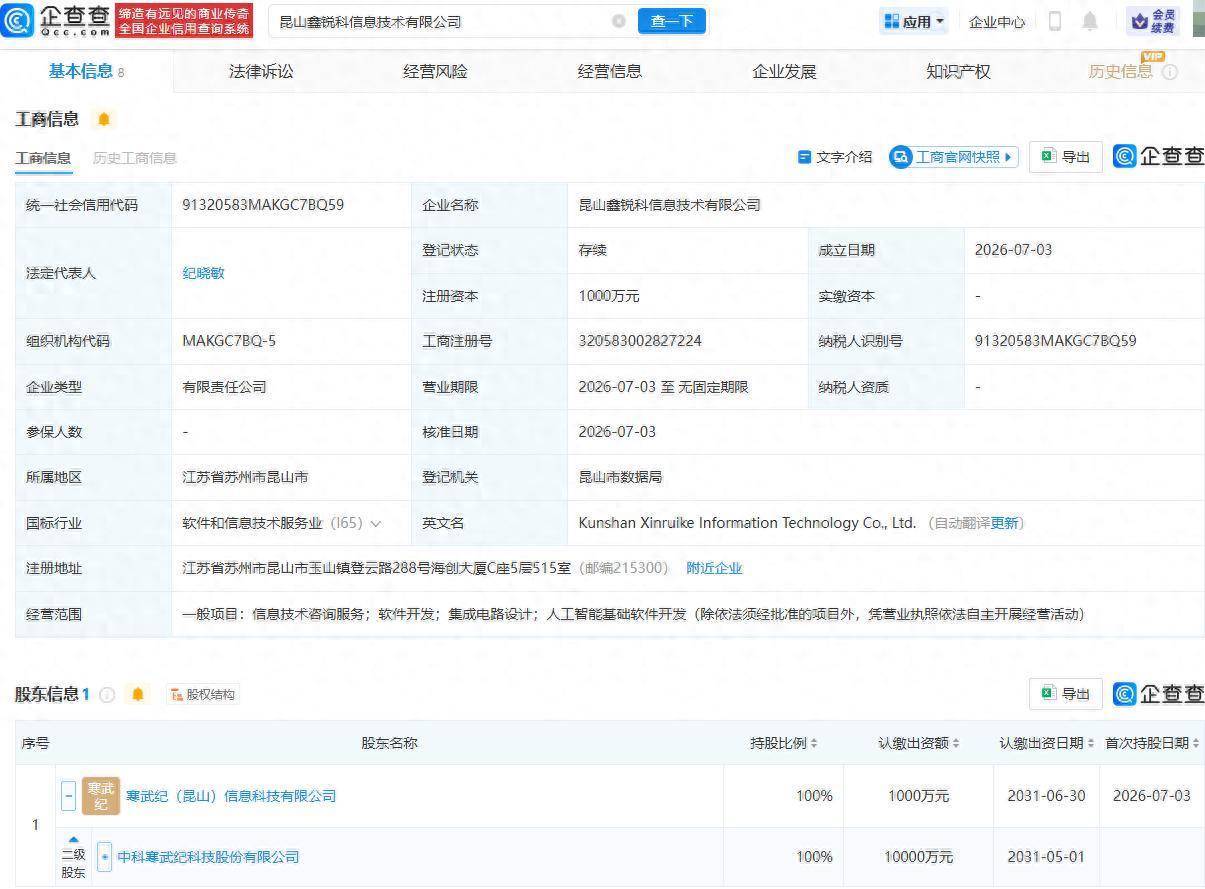The image size is (1205, 889).
Task: Click the English name Kunshan Xinruike text
Action: pyautogui.click(x=747, y=523)
